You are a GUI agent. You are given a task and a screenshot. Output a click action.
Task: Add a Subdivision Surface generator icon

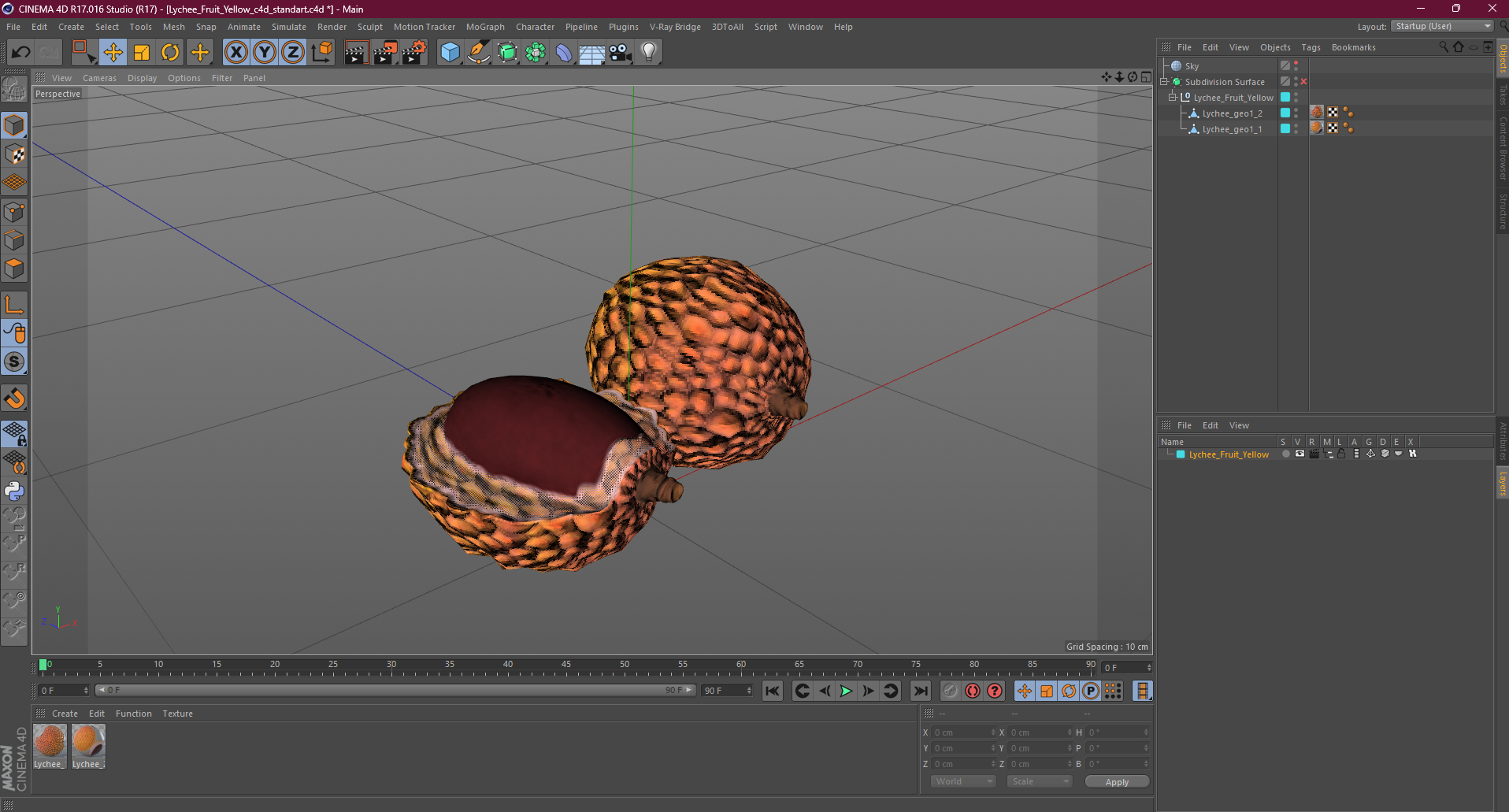tap(507, 53)
